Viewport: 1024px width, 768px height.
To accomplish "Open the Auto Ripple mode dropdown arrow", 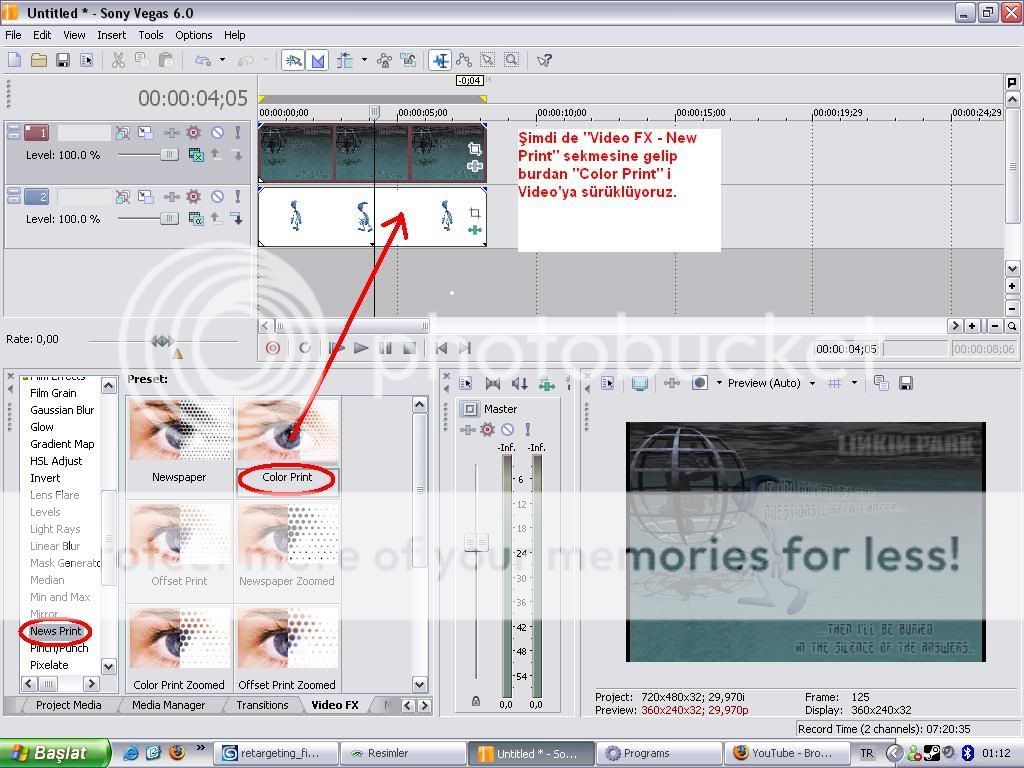I will click(364, 61).
